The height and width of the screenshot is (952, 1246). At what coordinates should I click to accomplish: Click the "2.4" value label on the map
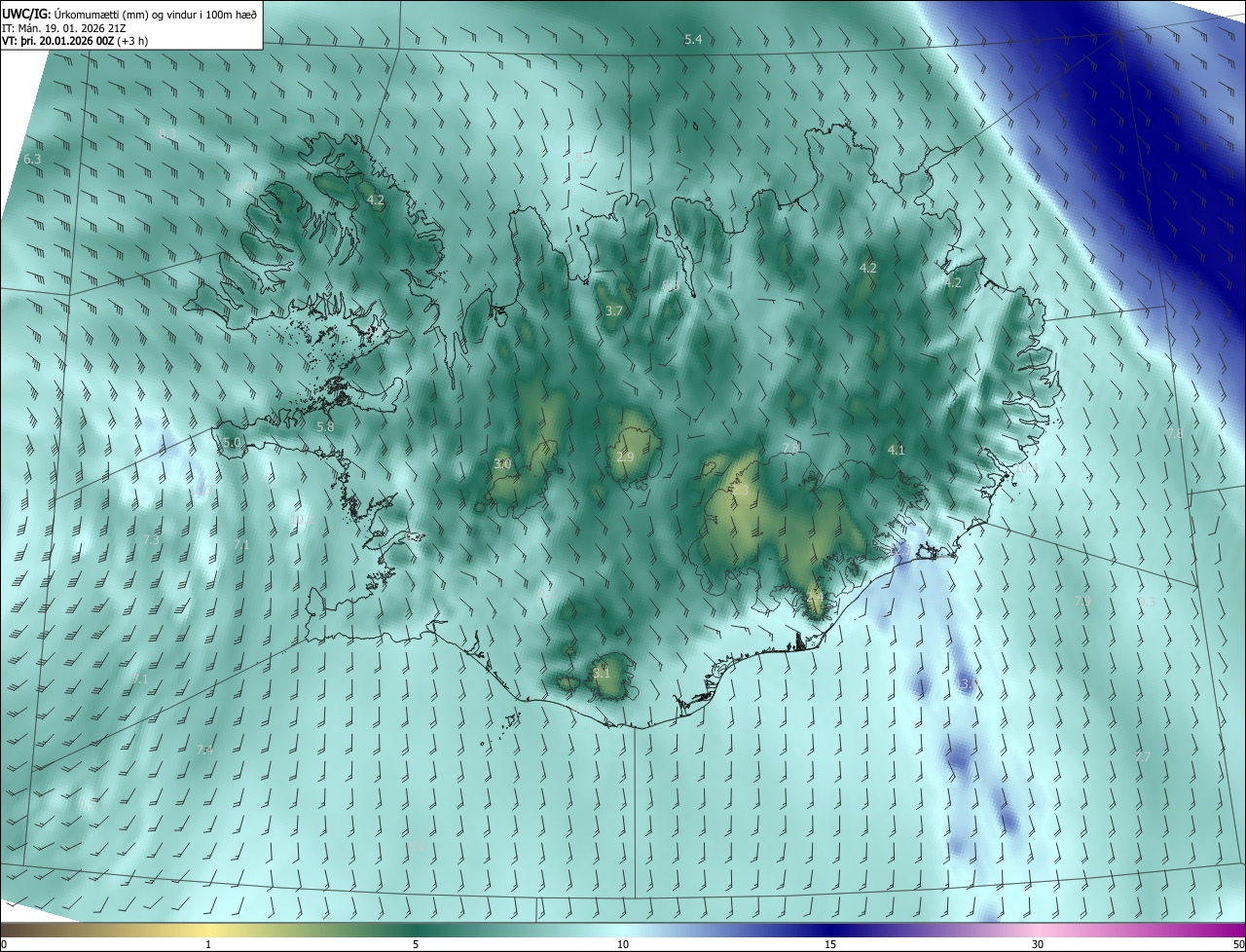(816, 595)
